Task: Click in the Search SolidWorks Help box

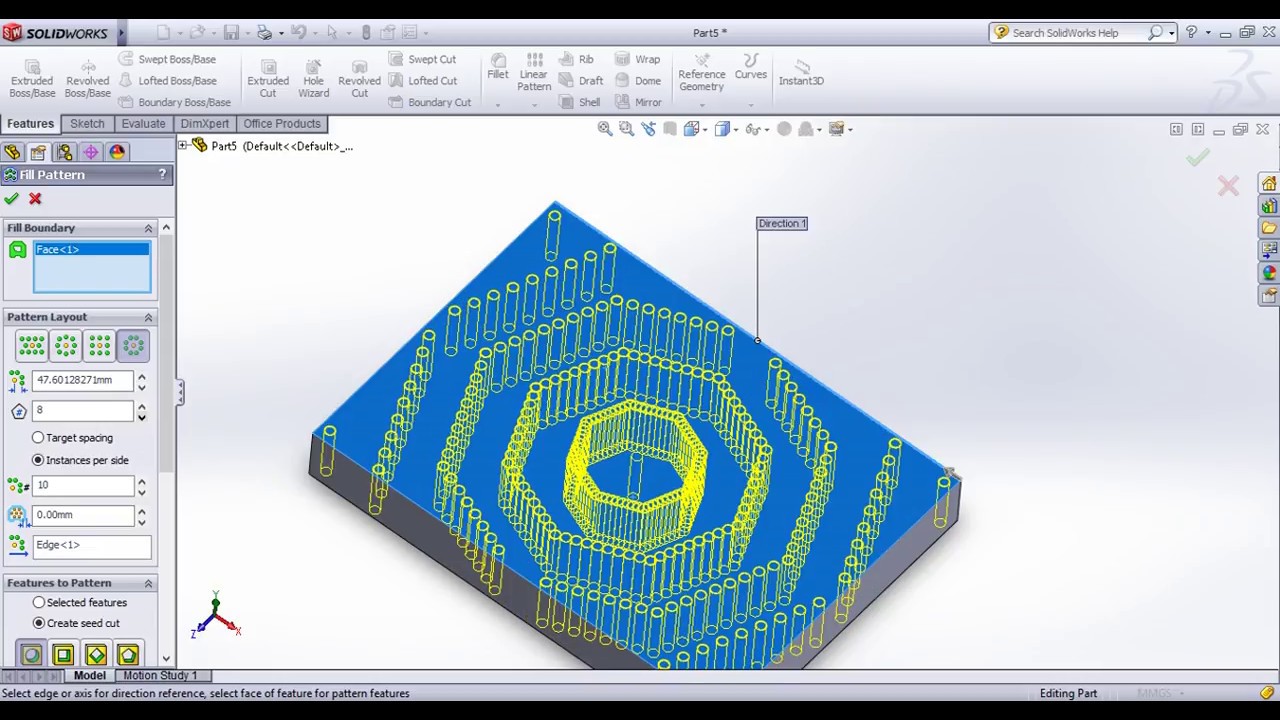Action: [1078, 33]
